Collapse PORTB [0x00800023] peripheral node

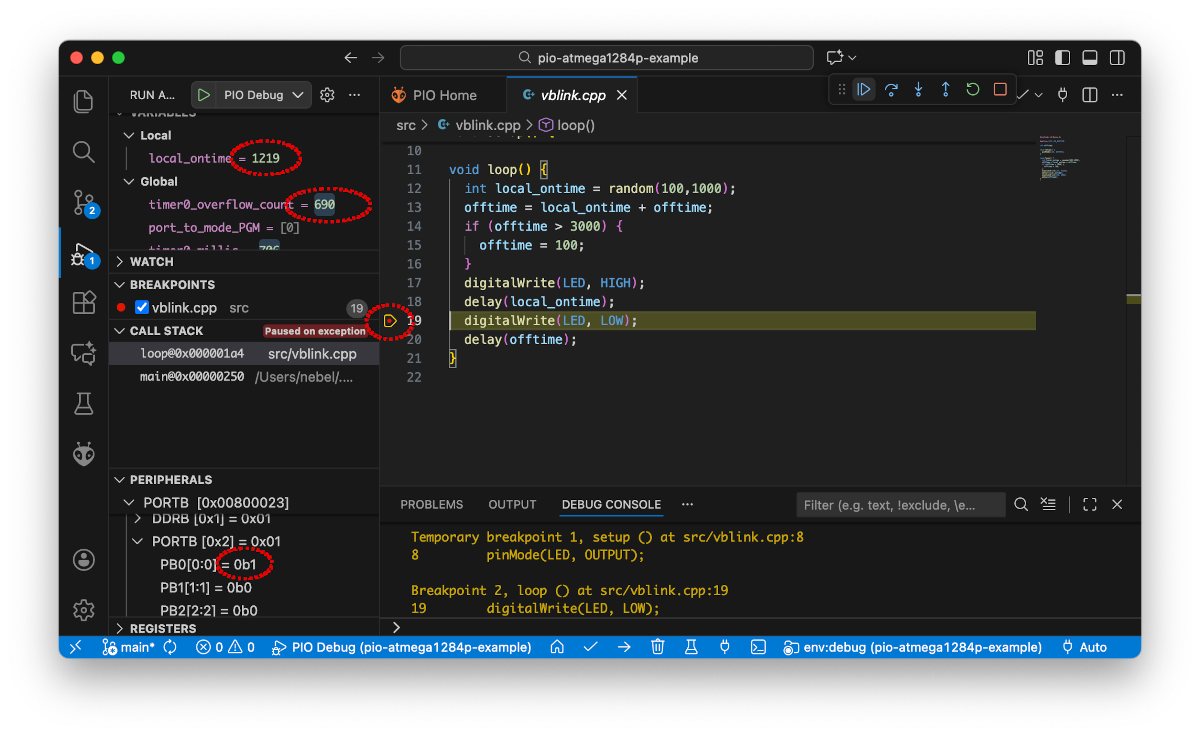[129, 503]
